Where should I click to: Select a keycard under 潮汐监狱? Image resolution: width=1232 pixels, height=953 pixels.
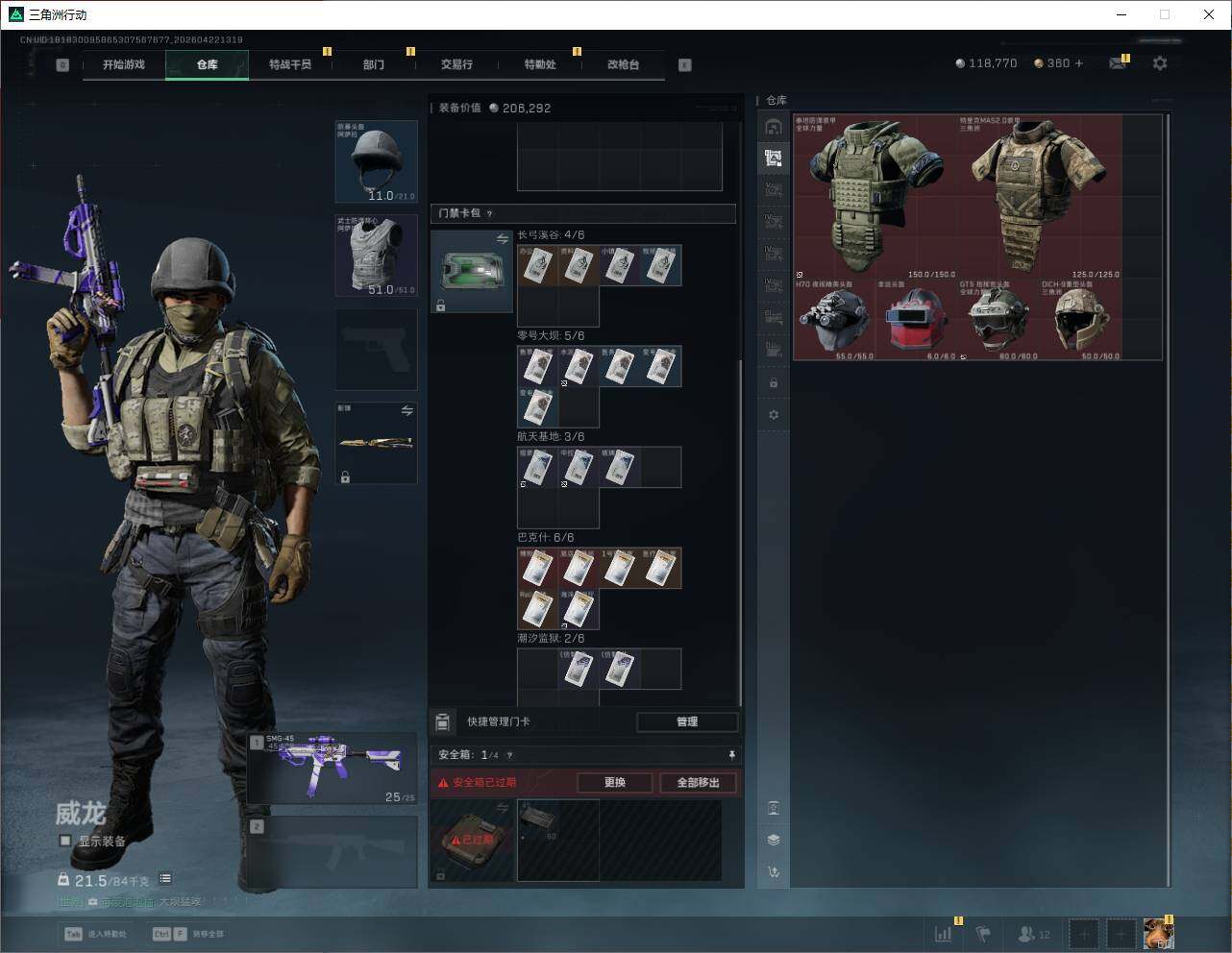pos(579,669)
